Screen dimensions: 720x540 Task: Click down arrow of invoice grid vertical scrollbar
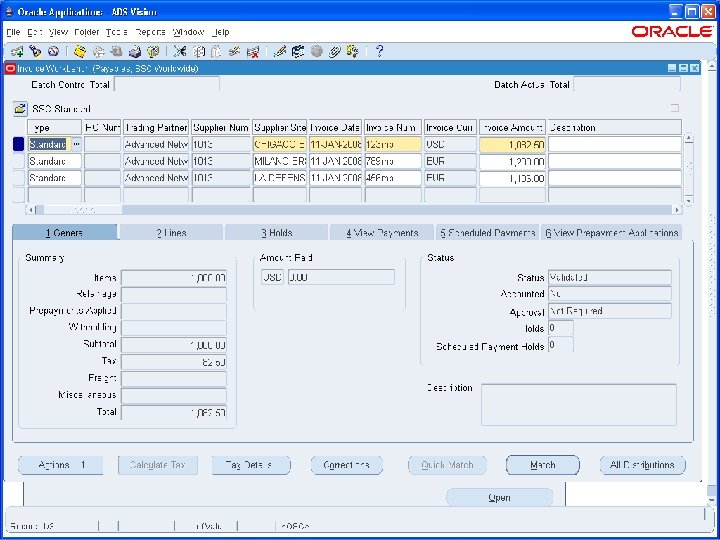pyautogui.click(x=688, y=201)
